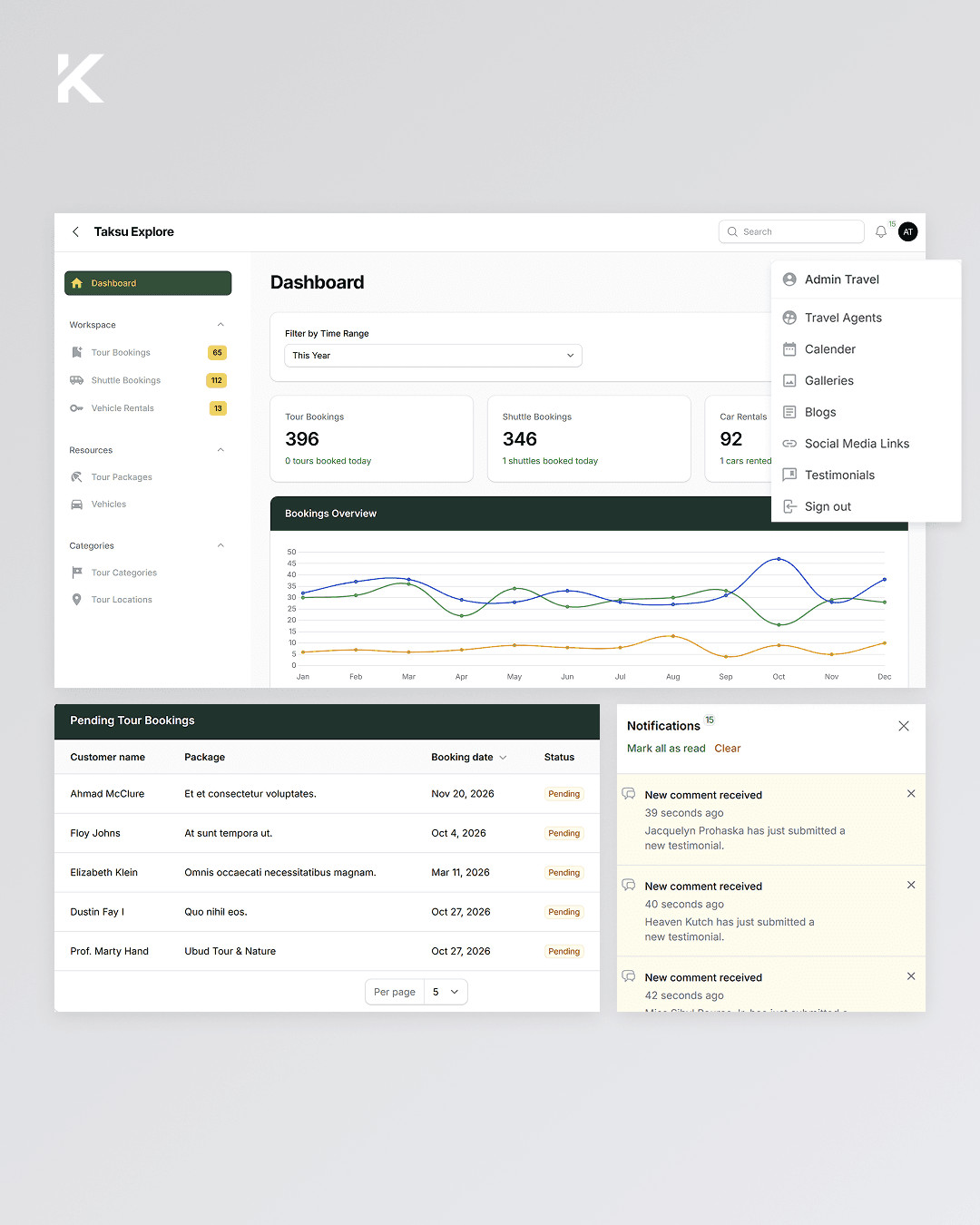The height and width of the screenshot is (1225, 980).
Task: Open the This Year time range dropdown
Action: coord(434,356)
